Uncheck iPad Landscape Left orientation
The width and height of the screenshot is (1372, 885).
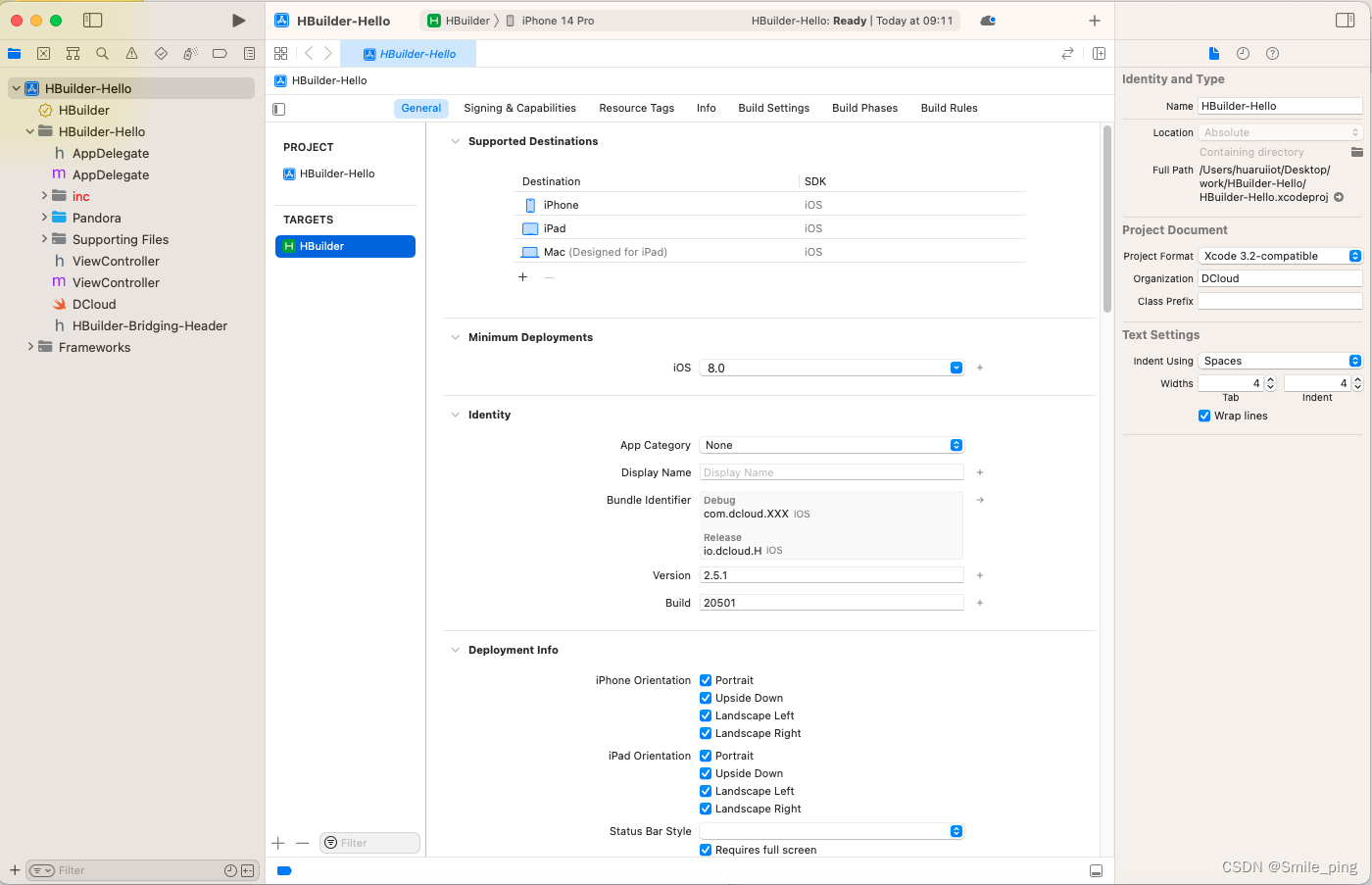(x=706, y=791)
